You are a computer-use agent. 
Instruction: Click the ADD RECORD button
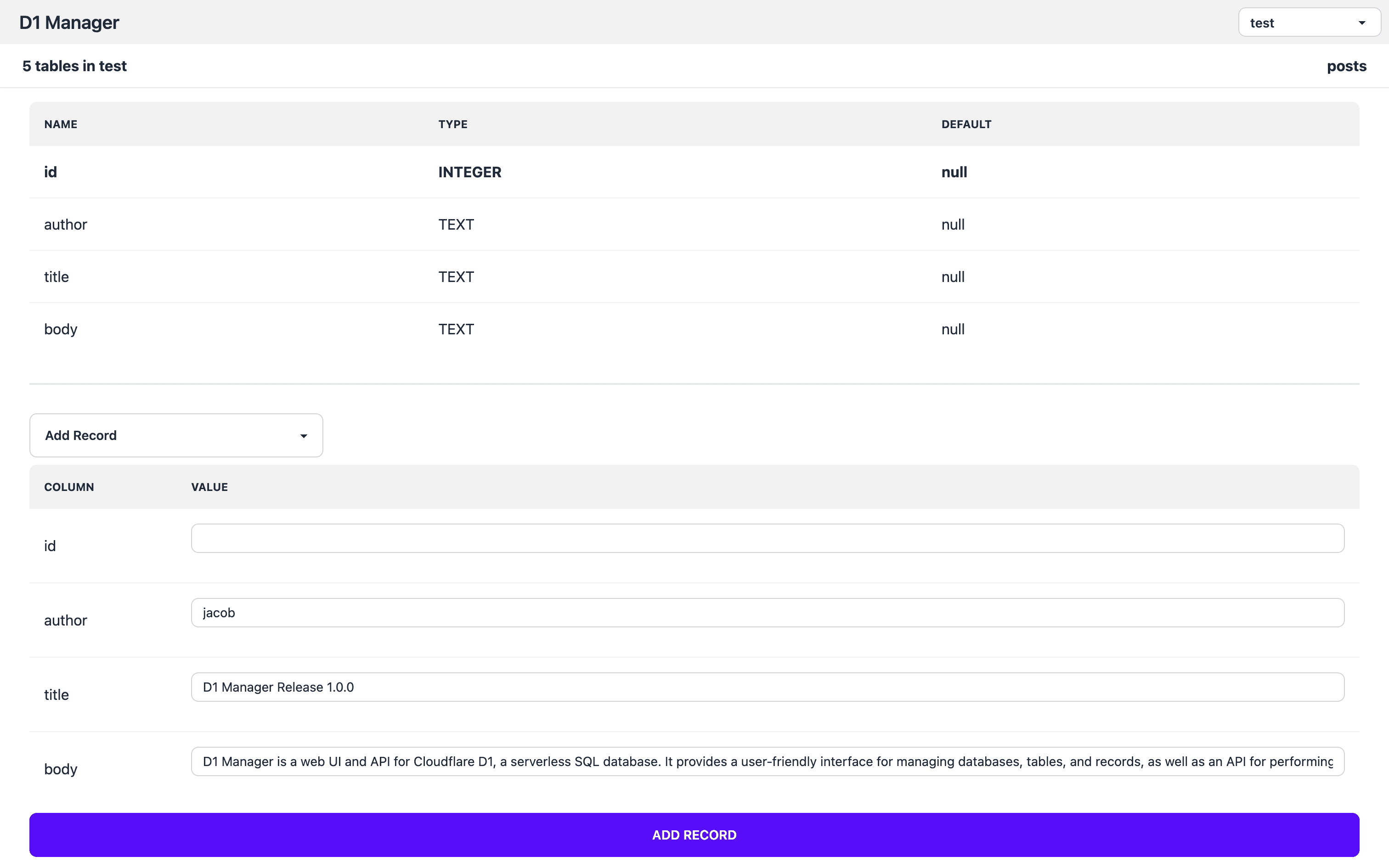[694, 835]
